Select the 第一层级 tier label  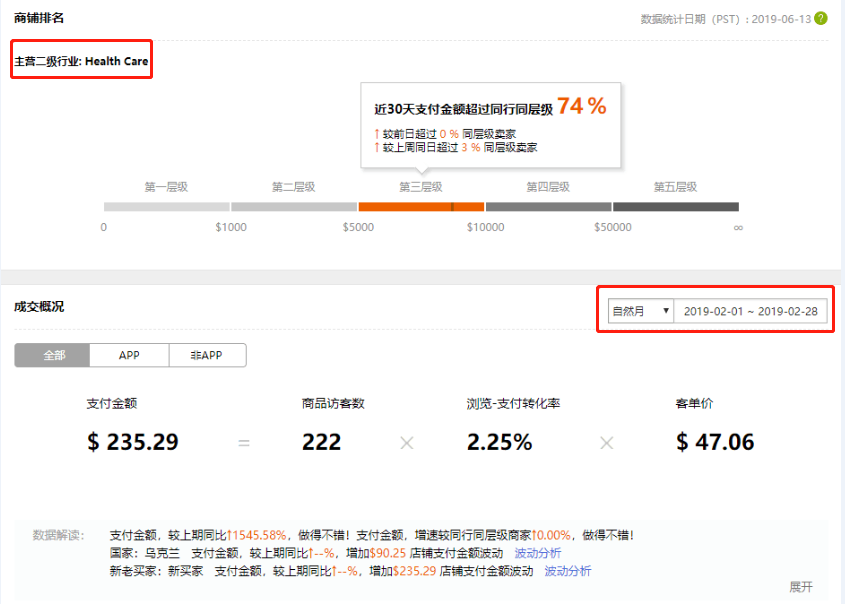pyautogui.click(x=166, y=186)
